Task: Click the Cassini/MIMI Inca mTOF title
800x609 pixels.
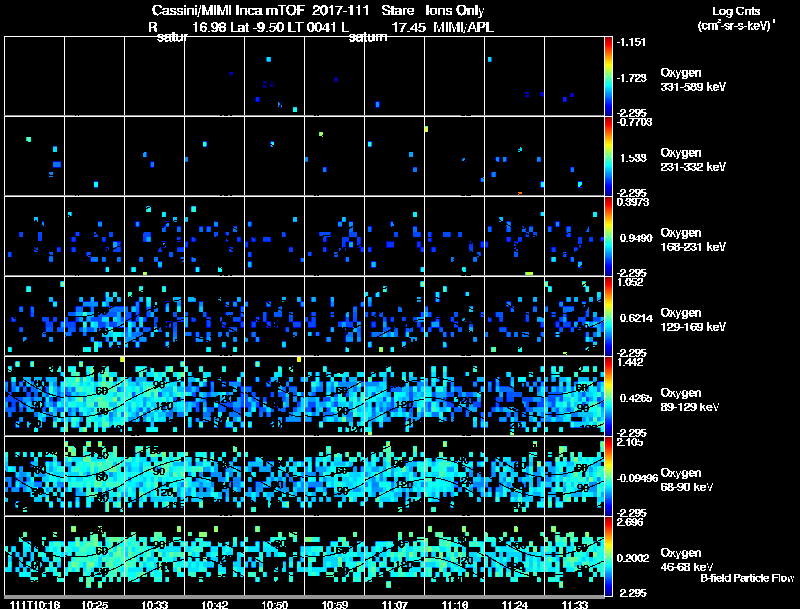Action: click(228, 10)
